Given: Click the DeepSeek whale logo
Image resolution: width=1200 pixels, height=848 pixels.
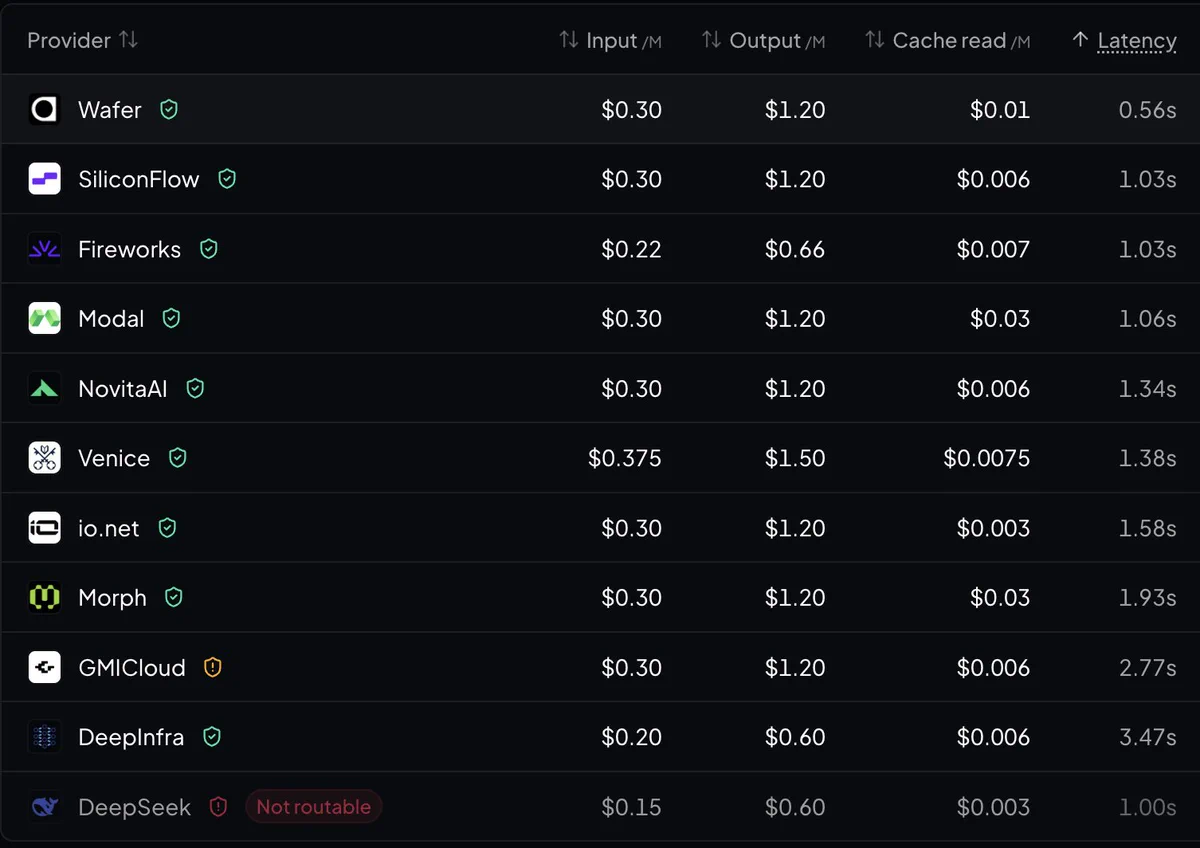Looking at the screenshot, I should pos(44,807).
